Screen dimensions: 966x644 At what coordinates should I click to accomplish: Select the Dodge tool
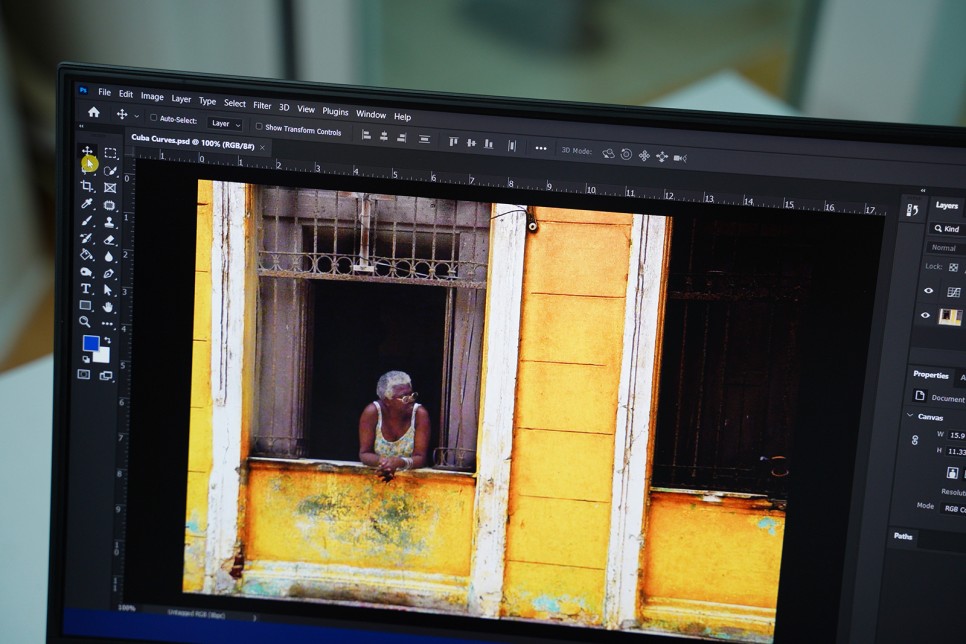point(86,272)
